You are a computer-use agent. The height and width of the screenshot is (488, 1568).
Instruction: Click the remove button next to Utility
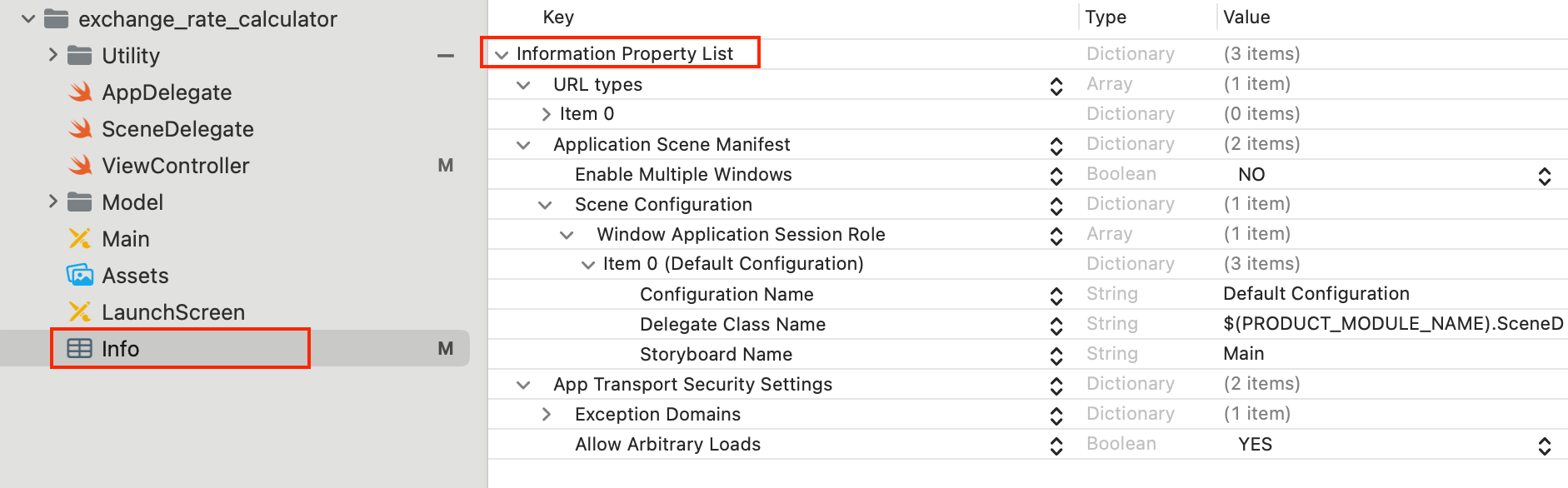click(446, 55)
